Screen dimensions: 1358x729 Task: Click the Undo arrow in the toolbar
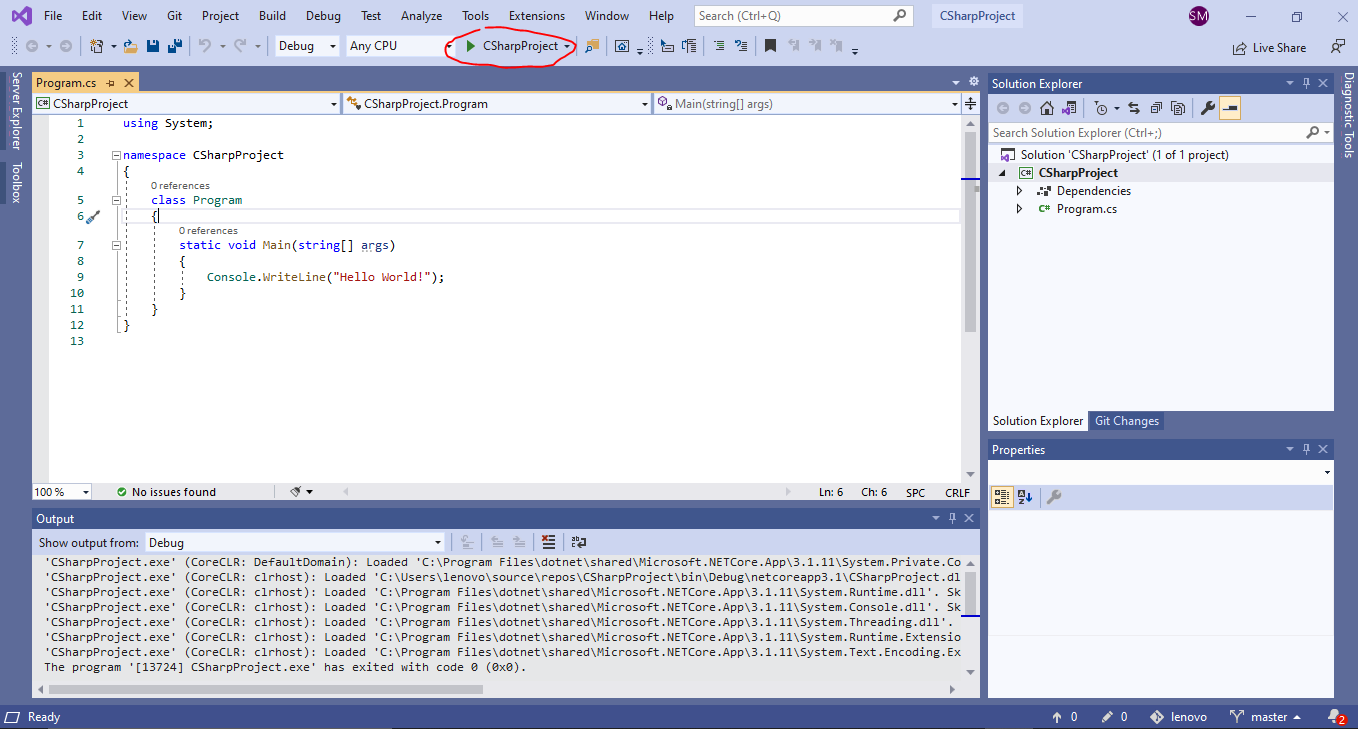204,46
